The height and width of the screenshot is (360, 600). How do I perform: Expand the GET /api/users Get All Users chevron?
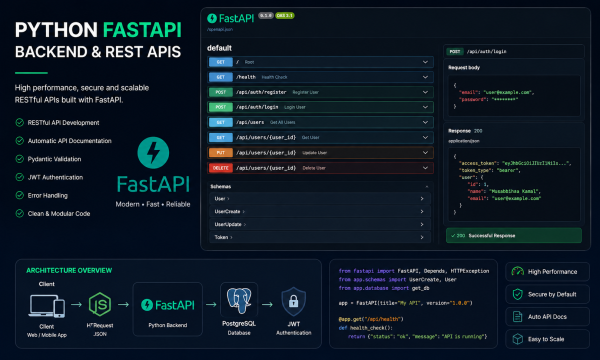click(x=425, y=122)
